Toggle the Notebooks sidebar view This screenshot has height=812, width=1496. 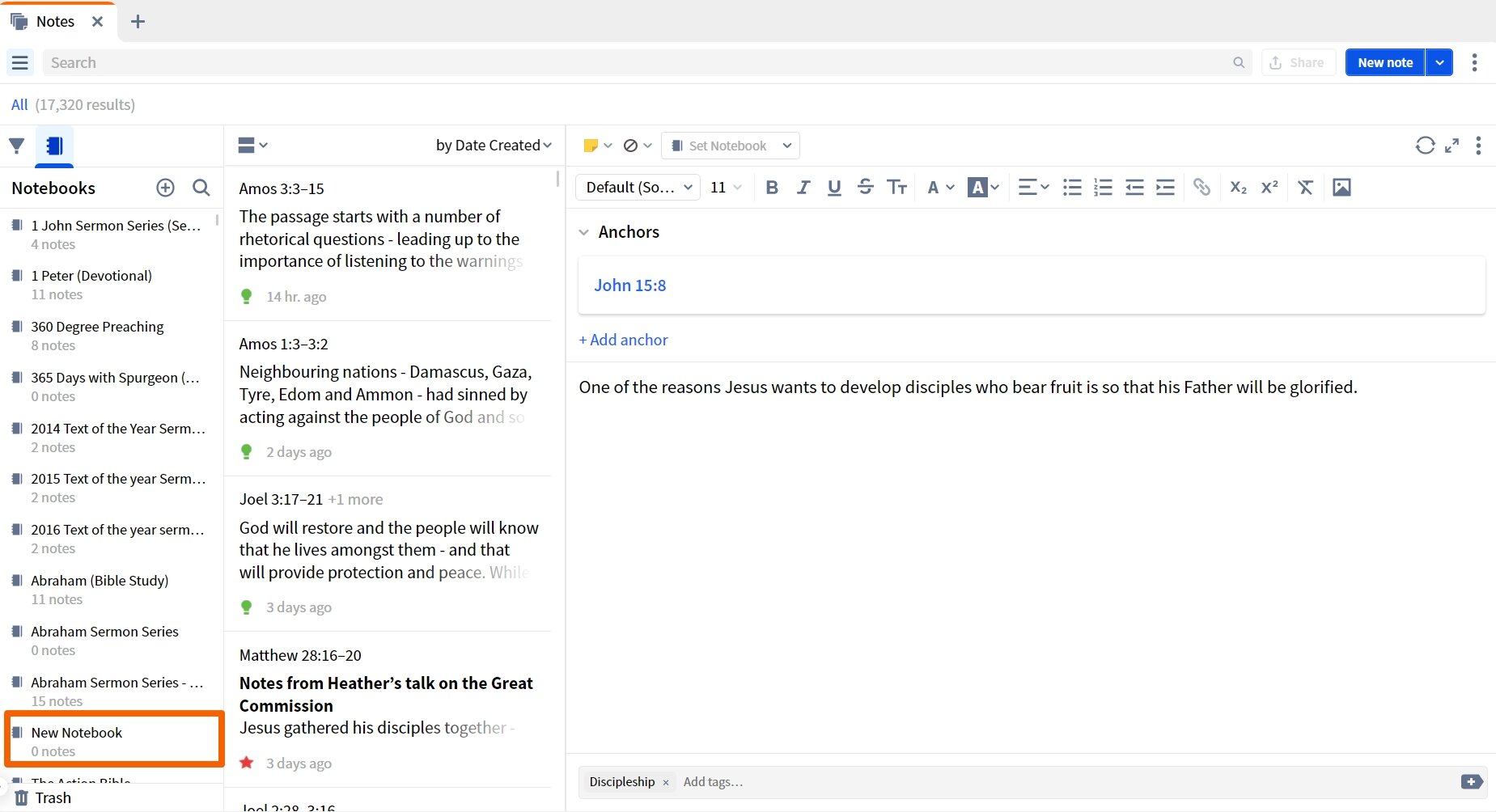(54, 146)
